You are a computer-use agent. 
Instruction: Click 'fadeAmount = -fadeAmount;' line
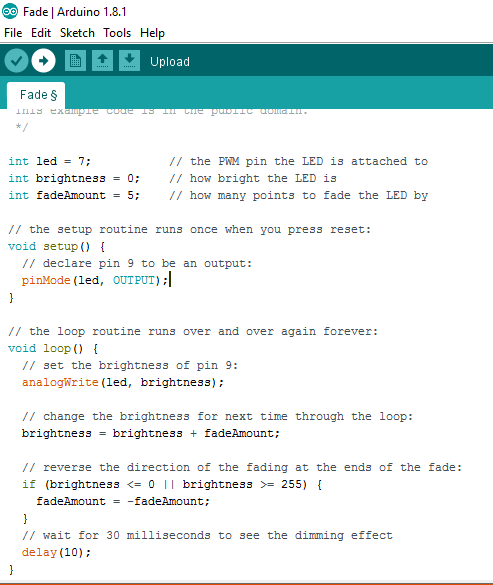(x=123, y=501)
